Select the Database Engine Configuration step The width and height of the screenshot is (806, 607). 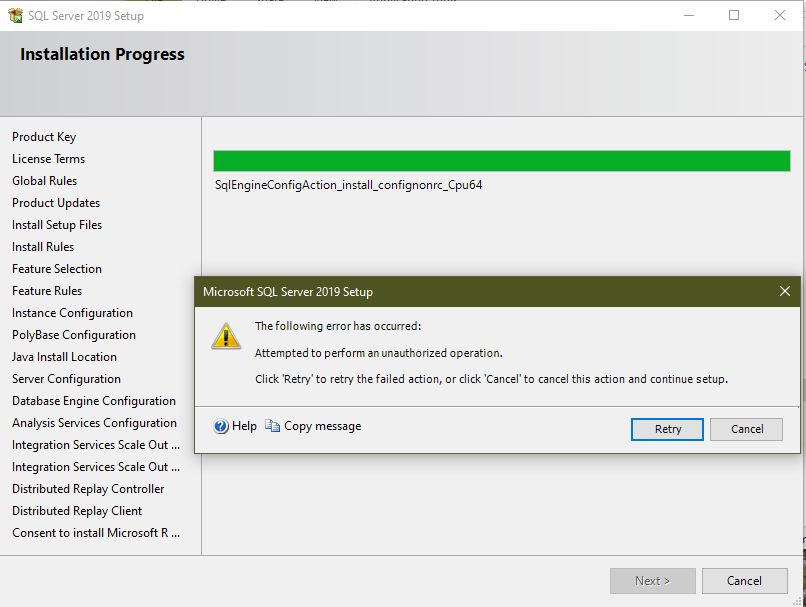(94, 401)
